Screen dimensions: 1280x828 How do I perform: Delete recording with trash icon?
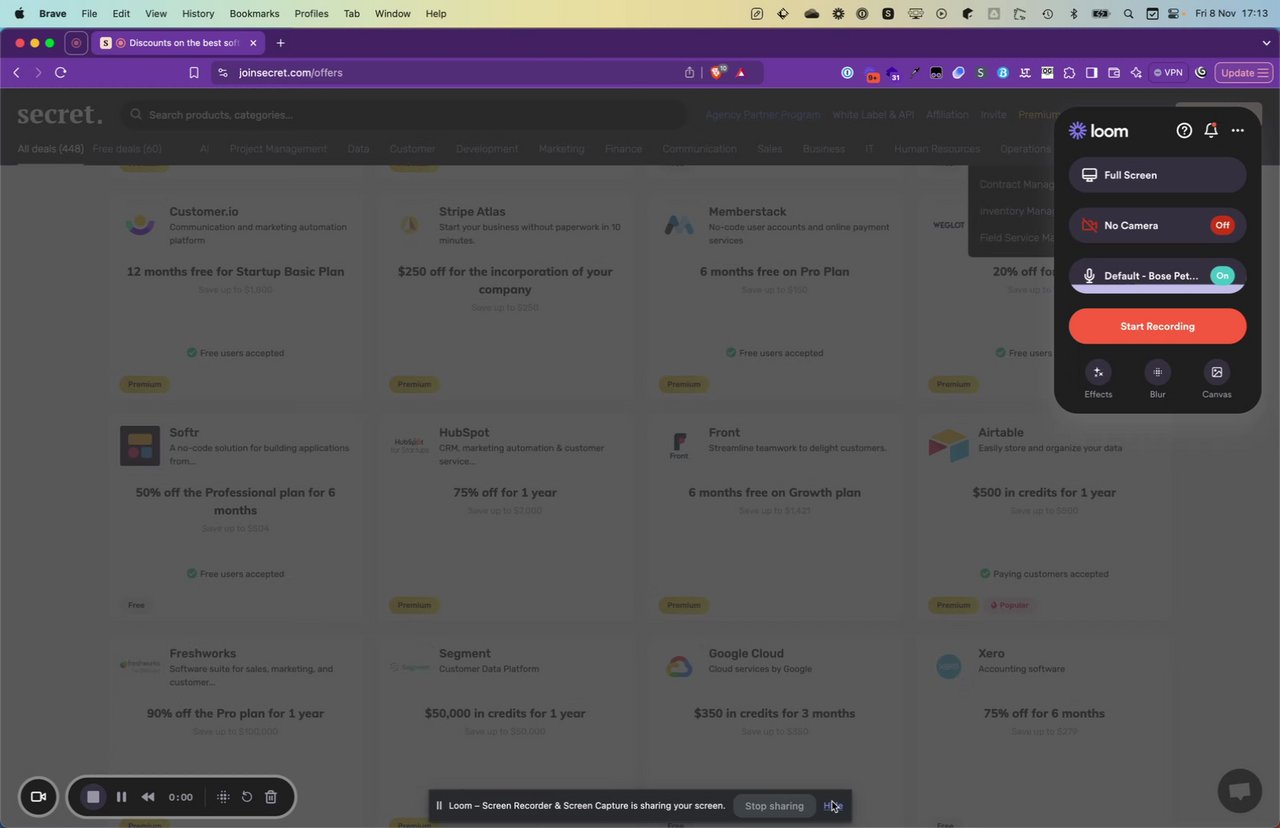click(x=271, y=797)
